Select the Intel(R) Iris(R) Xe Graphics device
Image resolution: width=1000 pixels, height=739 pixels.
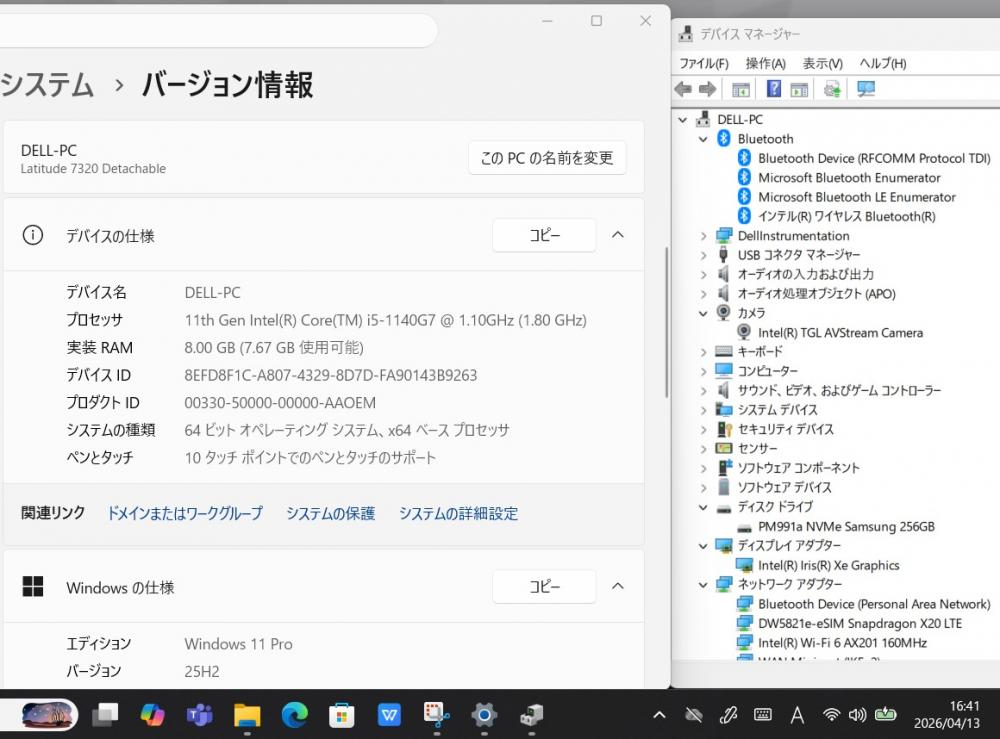828,565
